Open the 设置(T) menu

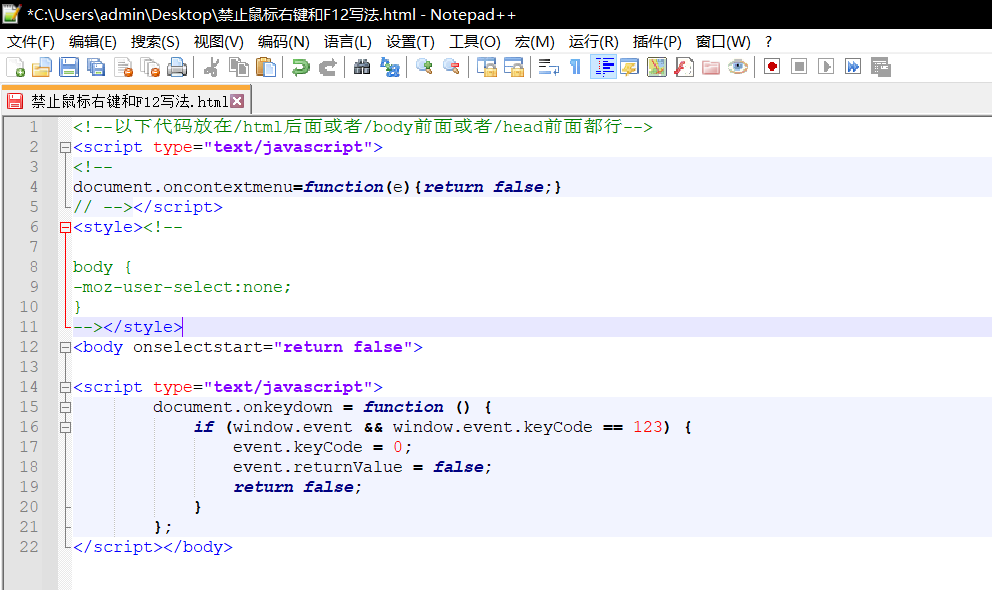click(411, 42)
